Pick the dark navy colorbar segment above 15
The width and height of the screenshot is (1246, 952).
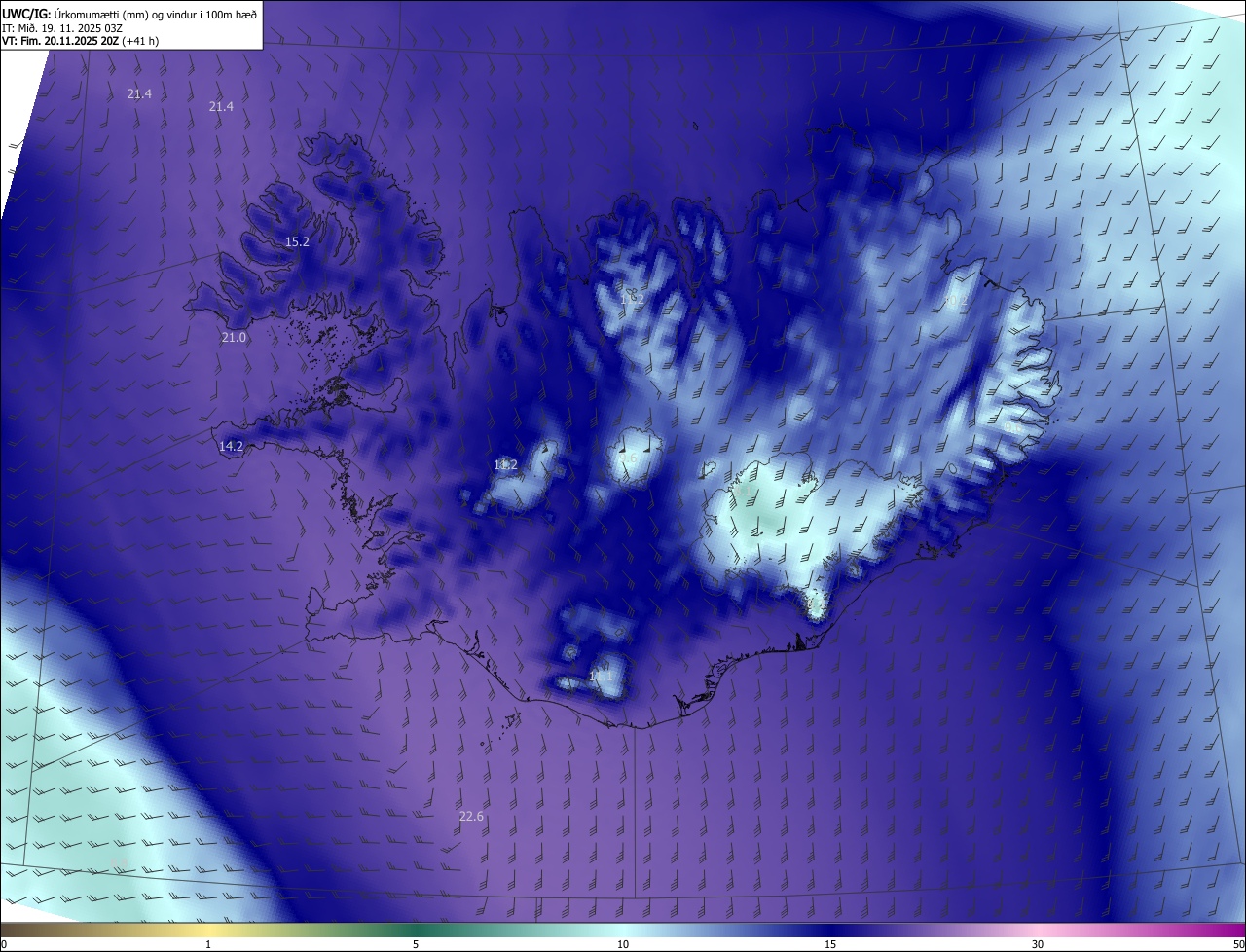coord(830,930)
